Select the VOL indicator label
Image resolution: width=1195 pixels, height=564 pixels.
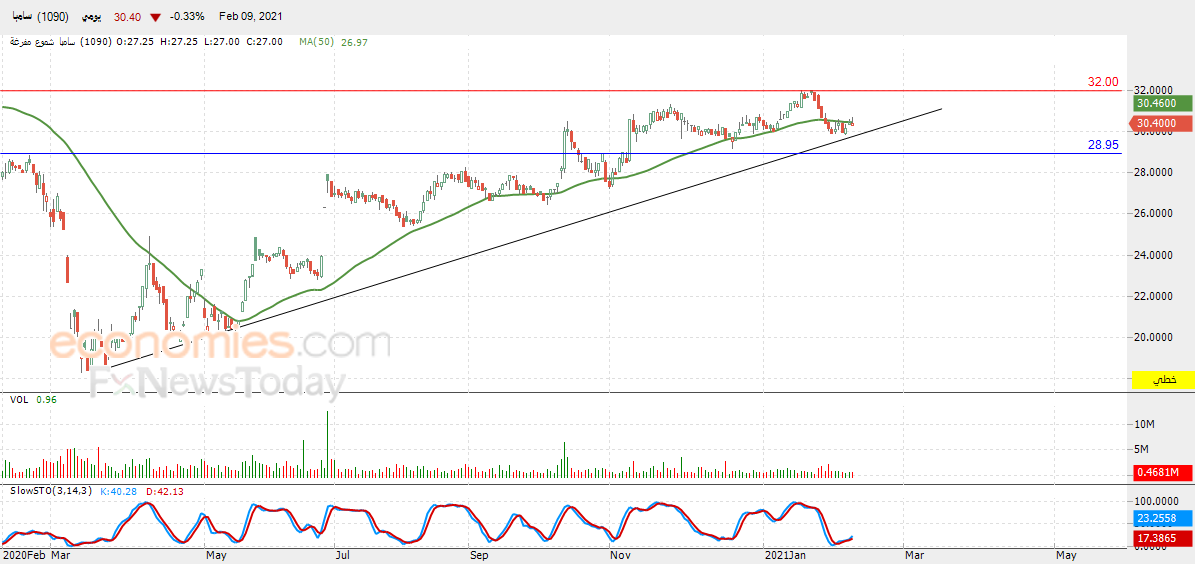(19, 399)
